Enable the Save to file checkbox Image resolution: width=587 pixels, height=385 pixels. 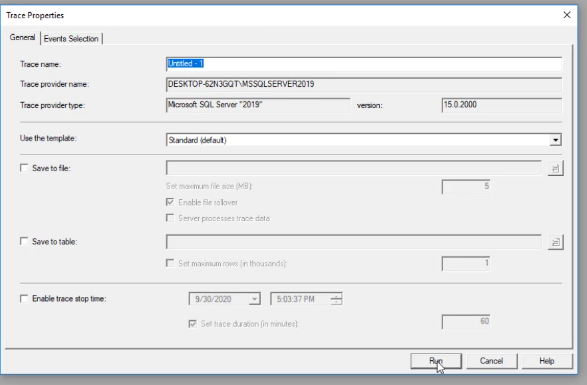pos(24,168)
